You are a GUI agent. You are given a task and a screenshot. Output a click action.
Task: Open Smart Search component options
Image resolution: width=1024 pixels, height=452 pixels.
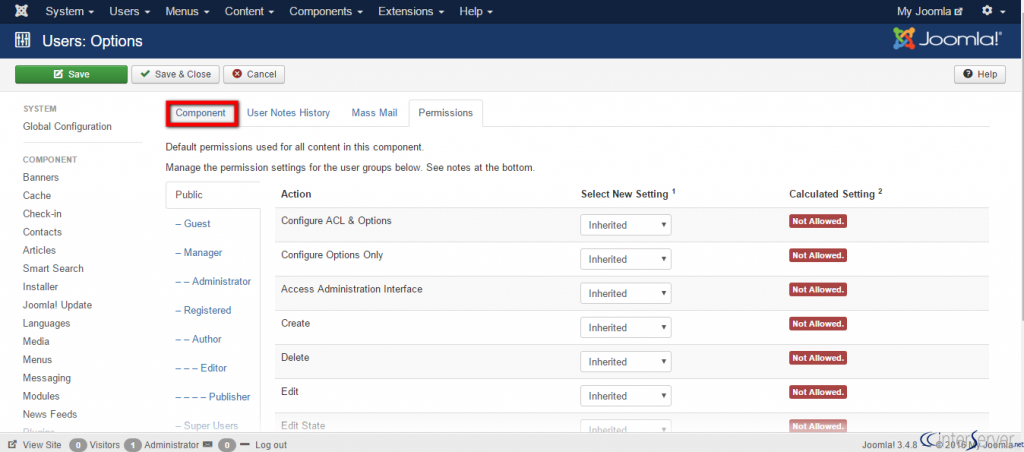click(53, 268)
